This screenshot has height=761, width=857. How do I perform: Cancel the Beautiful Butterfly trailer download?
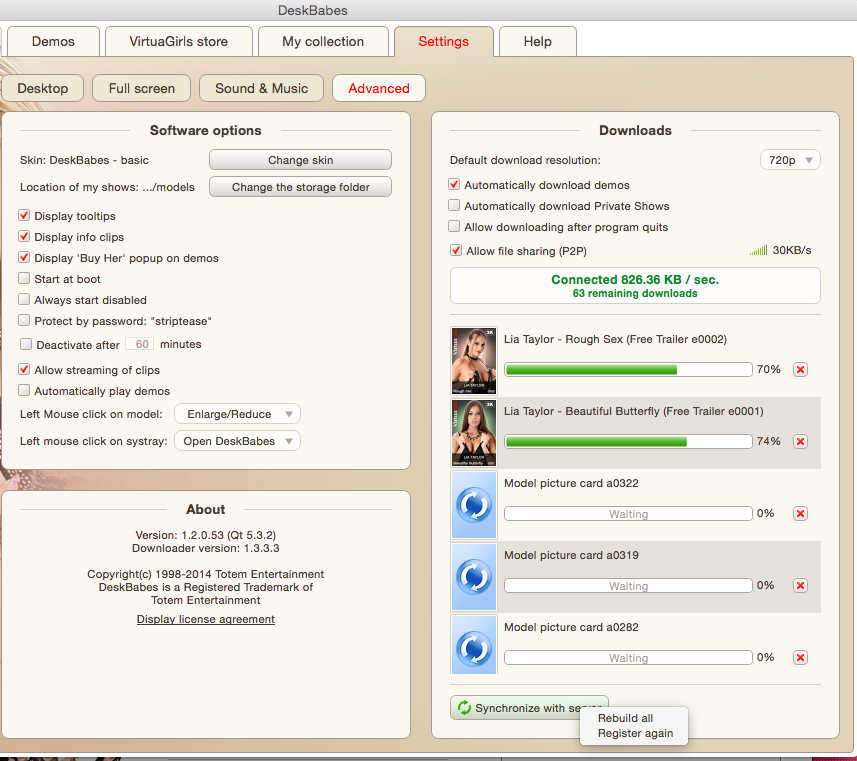tap(800, 442)
